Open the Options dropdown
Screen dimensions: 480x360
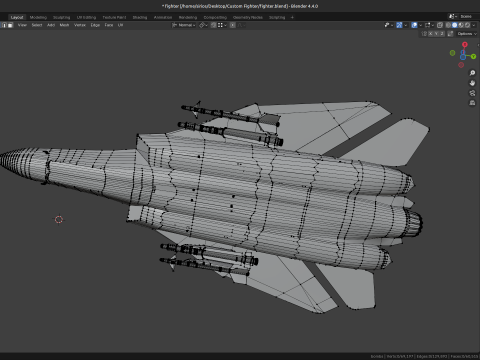click(x=467, y=34)
